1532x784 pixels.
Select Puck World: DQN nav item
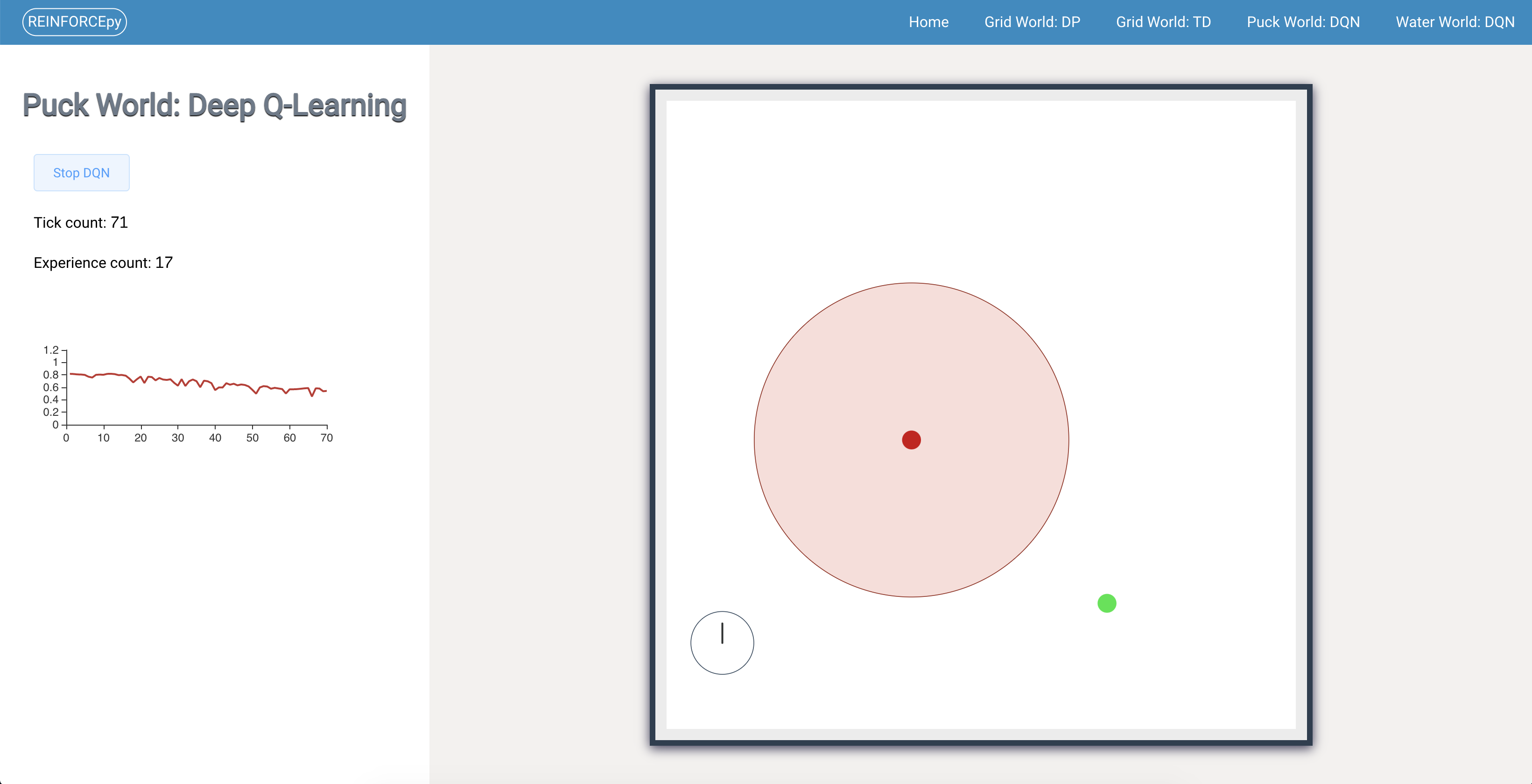coord(1302,22)
